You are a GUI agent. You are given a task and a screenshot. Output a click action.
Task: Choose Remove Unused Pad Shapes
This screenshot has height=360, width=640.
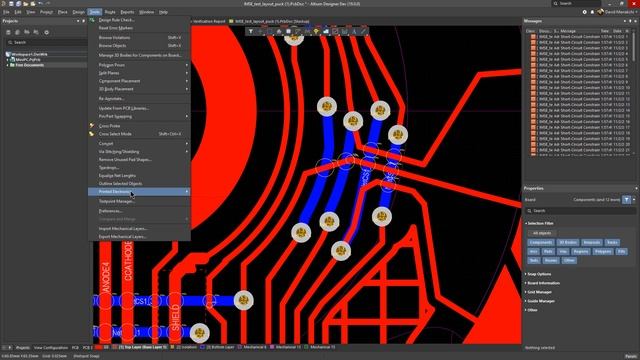point(139,160)
